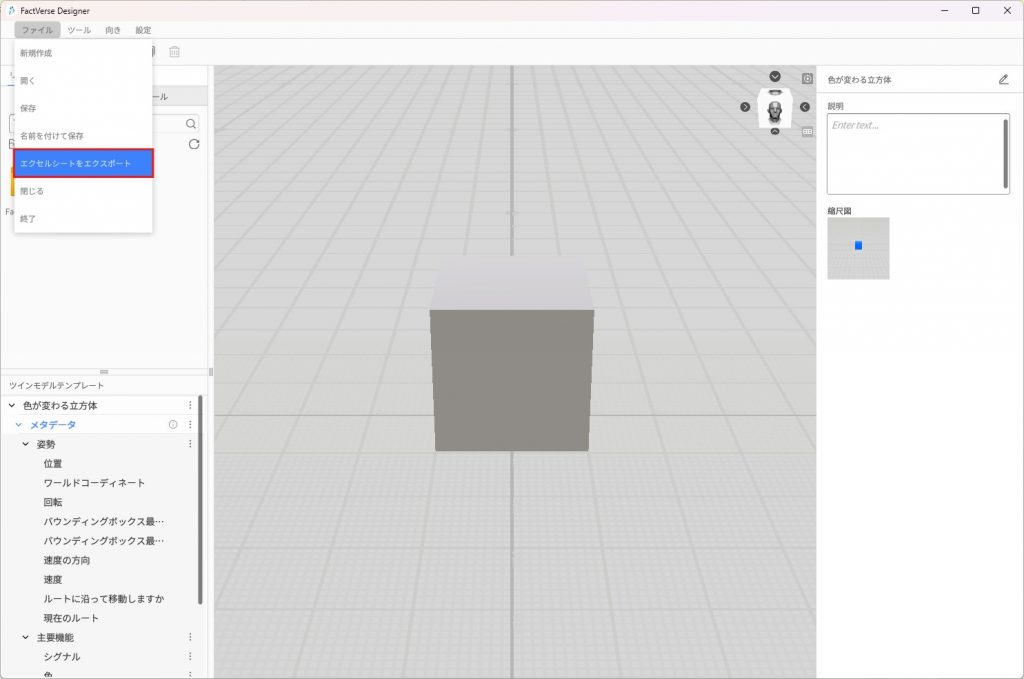
Task: Click the grid display icon below the view cube
Action: click(807, 131)
